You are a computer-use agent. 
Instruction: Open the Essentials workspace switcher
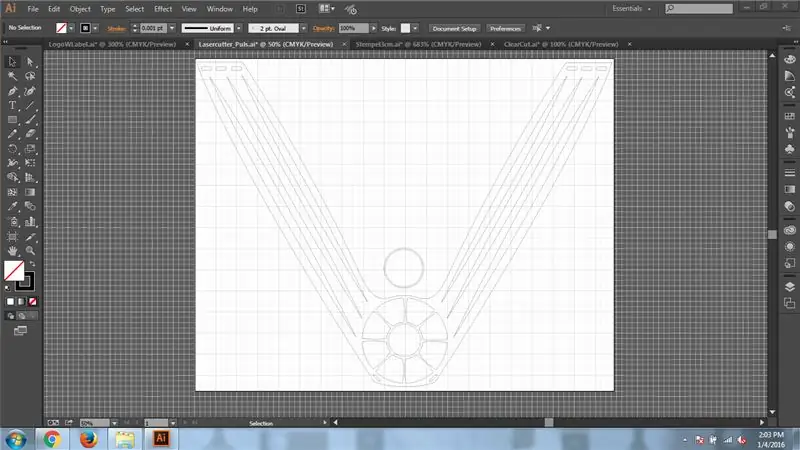[x=632, y=9]
